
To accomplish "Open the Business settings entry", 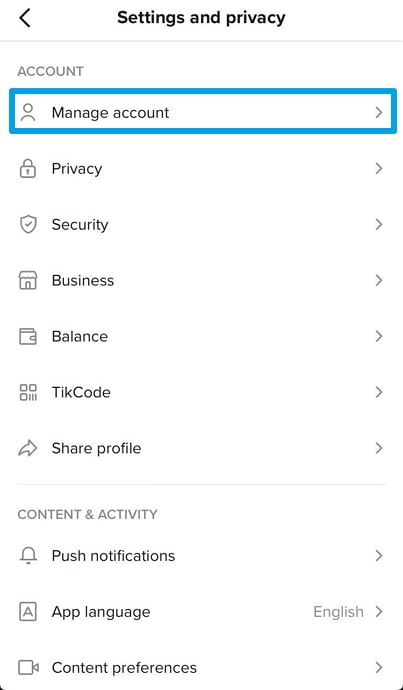I will [x=202, y=280].
